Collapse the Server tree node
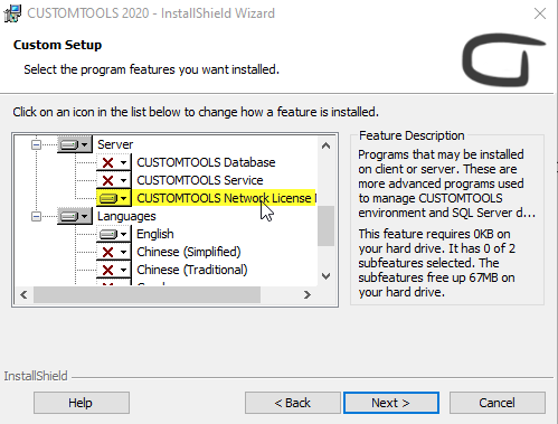This screenshot has width=558, height=424. click(x=36, y=145)
